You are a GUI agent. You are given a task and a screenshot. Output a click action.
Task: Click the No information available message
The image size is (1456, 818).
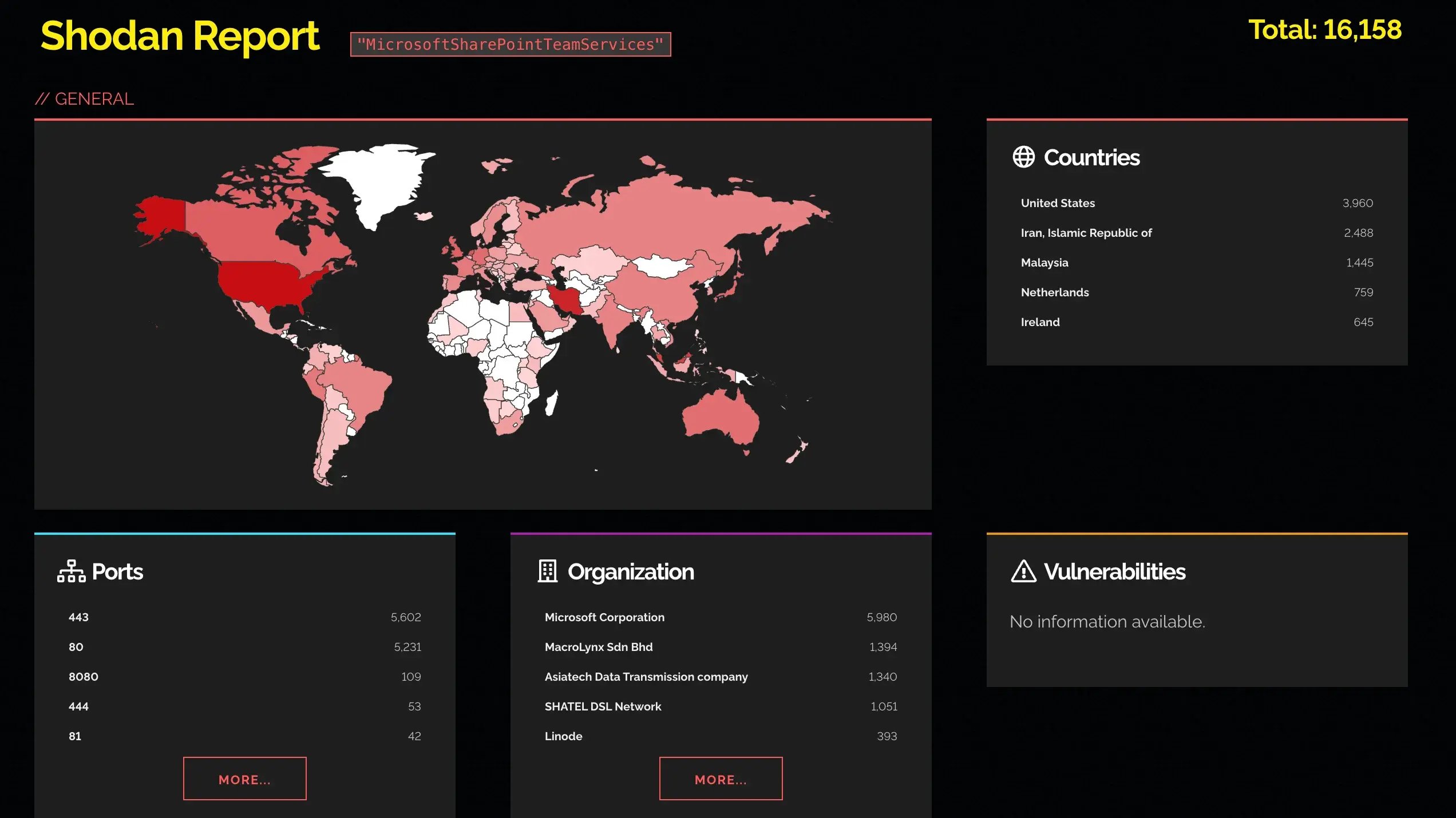coord(1107,622)
